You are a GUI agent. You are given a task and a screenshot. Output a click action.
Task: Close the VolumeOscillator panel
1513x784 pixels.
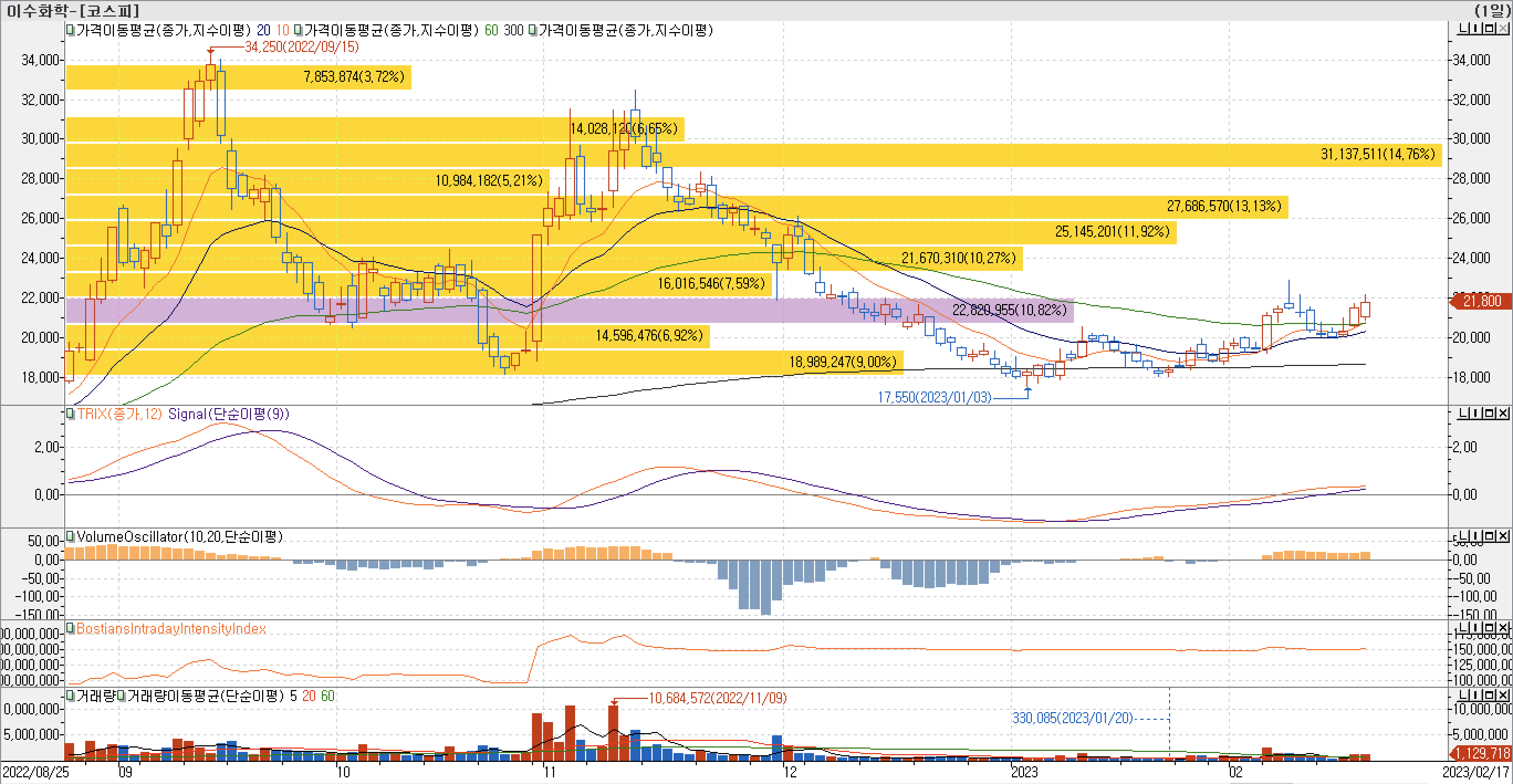tap(1503, 536)
